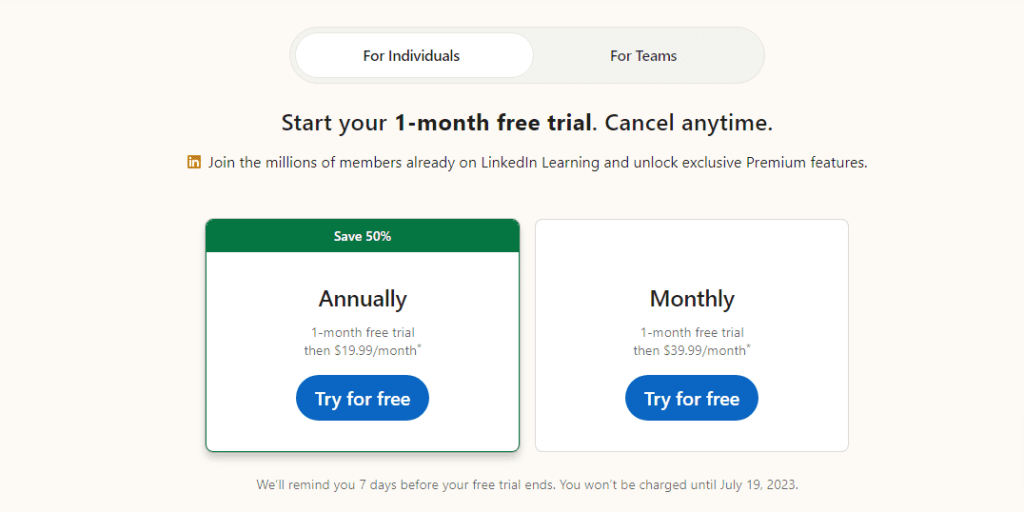1024x512 pixels.
Task: Click the asterisk after $19.99/month
Action: (419, 346)
